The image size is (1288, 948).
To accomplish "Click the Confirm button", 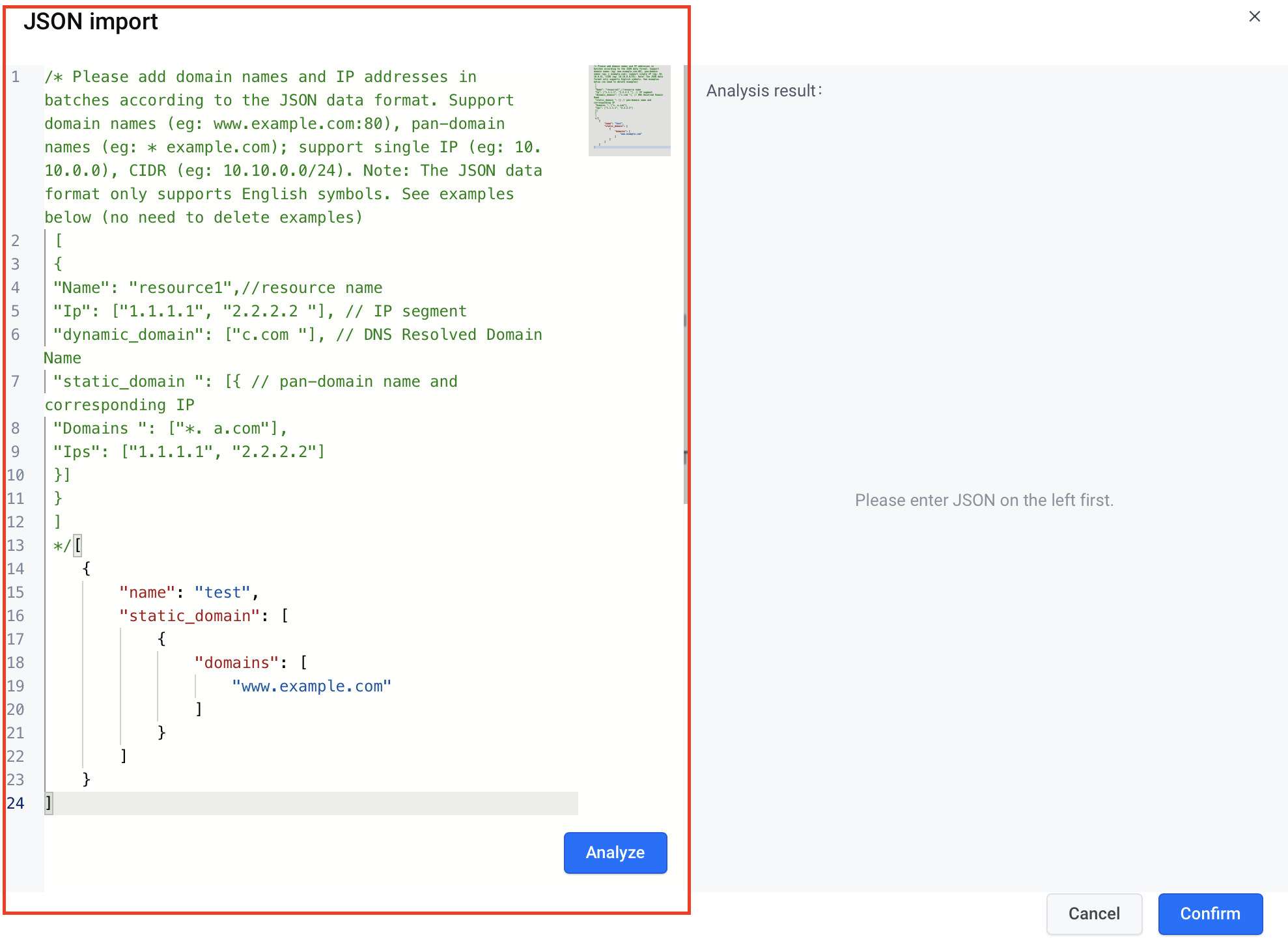I will pyautogui.click(x=1210, y=913).
